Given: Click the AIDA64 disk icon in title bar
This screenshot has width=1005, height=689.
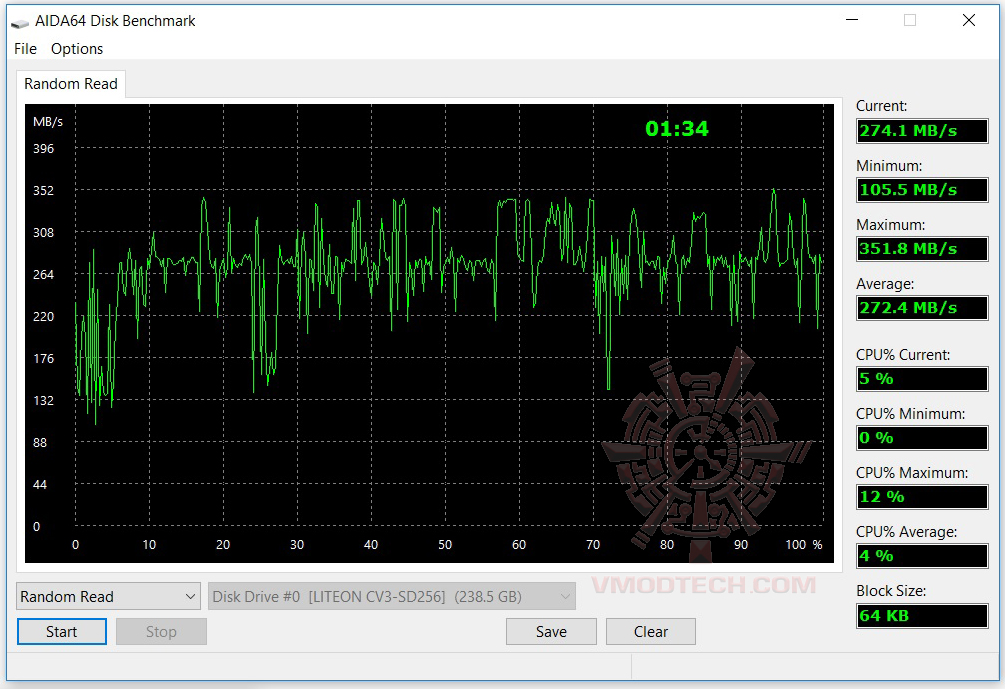Looking at the screenshot, I should point(20,22).
